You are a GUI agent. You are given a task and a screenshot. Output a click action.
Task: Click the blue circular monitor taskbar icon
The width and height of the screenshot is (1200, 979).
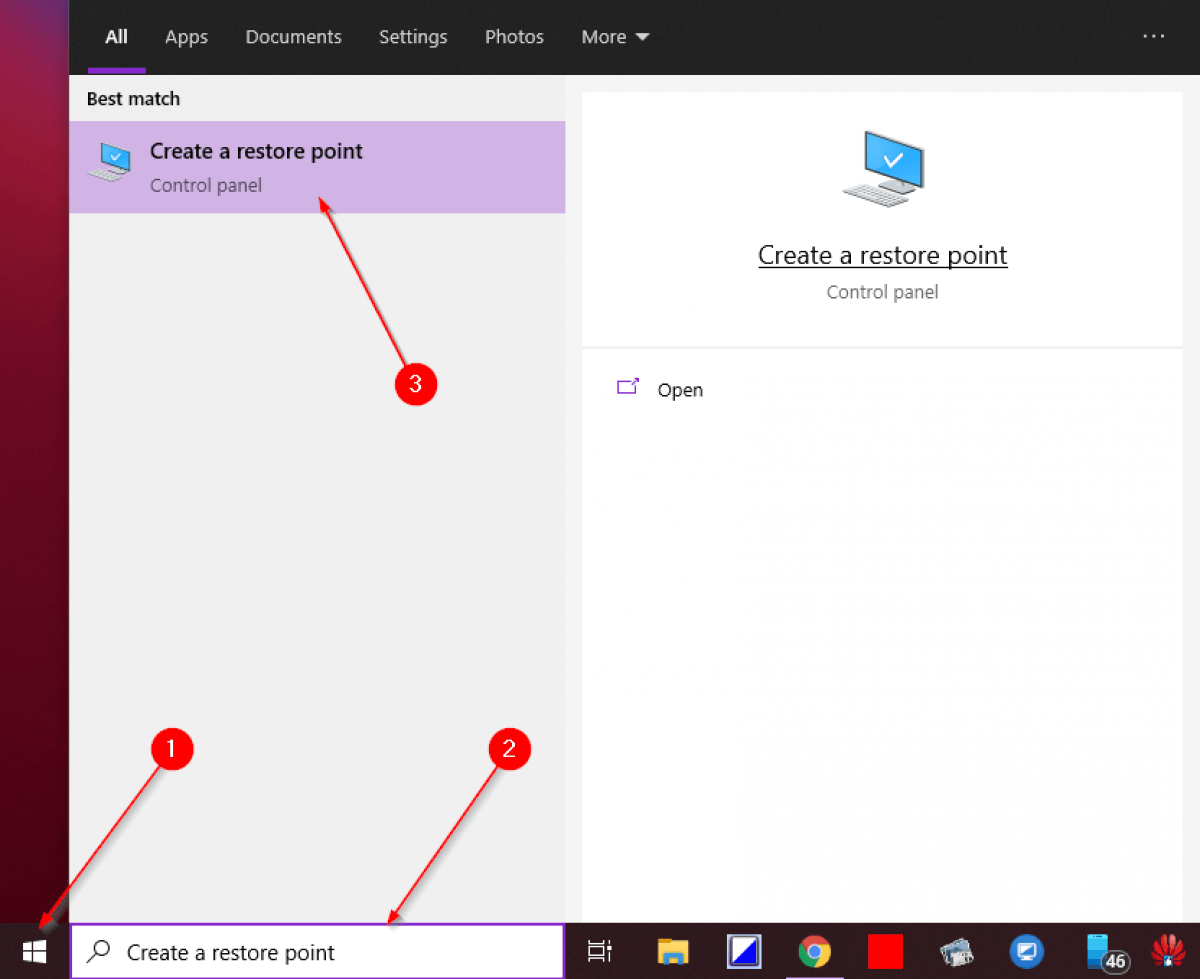pyautogui.click(x=1027, y=952)
